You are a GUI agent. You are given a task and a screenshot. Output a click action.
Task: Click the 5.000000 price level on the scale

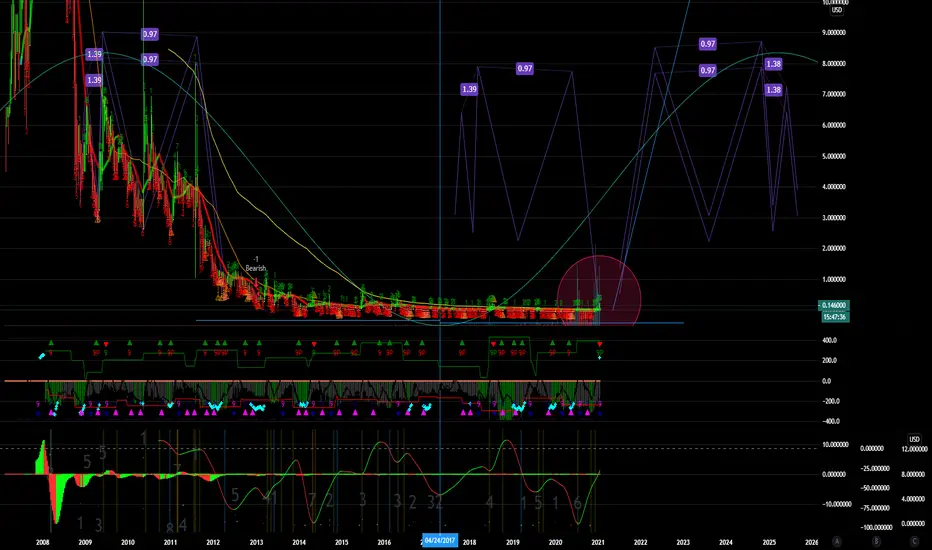(834, 156)
